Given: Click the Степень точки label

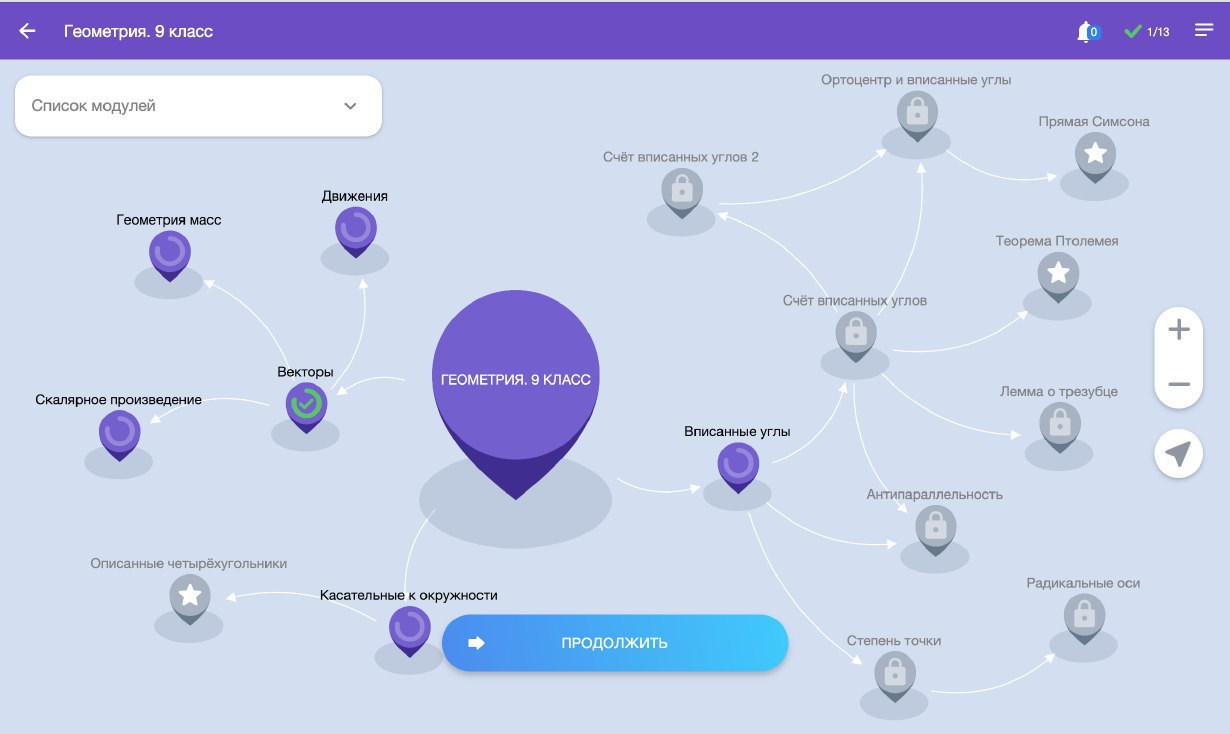Looking at the screenshot, I should tap(894, 641).
